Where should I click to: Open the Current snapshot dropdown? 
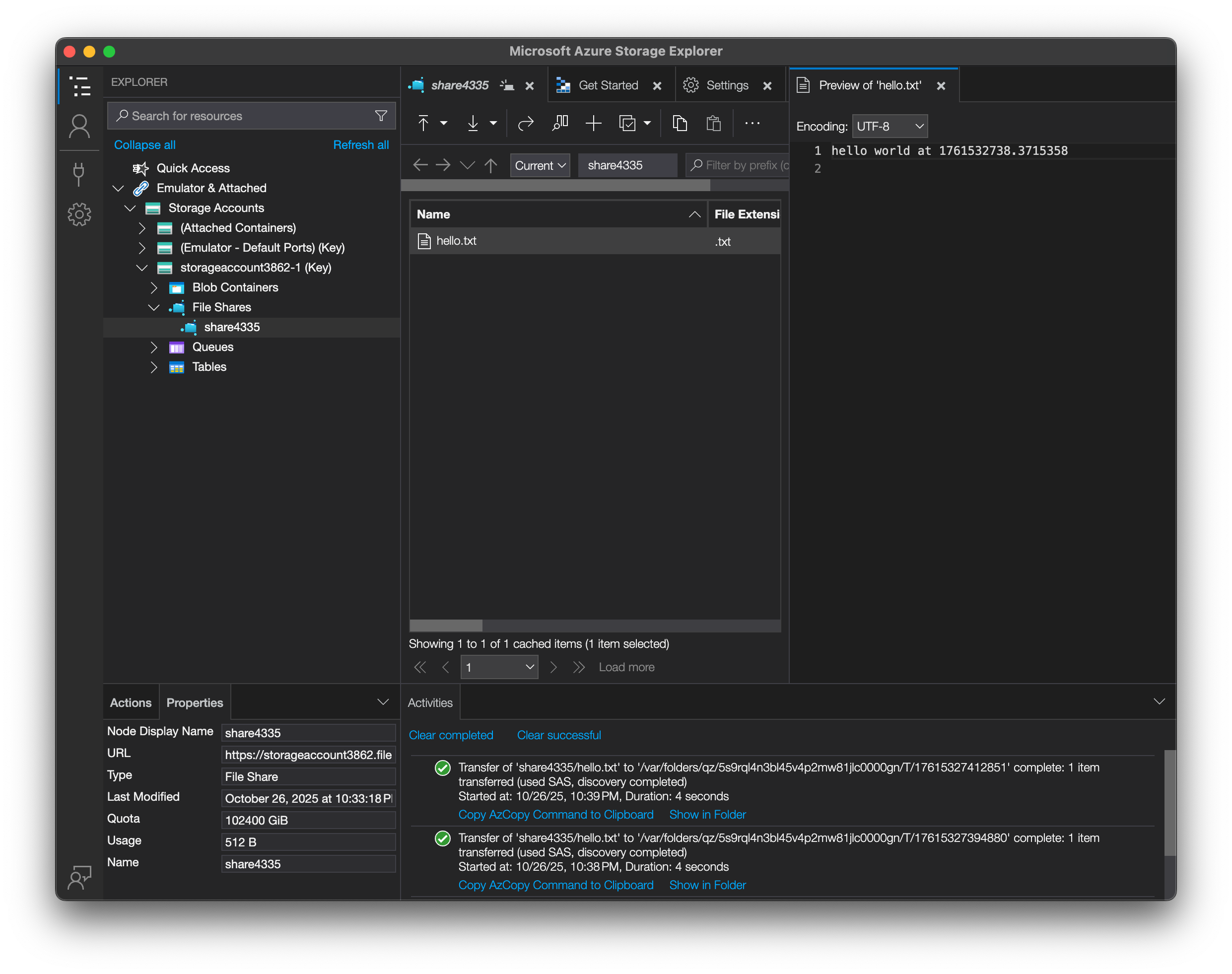pos(540,165)
